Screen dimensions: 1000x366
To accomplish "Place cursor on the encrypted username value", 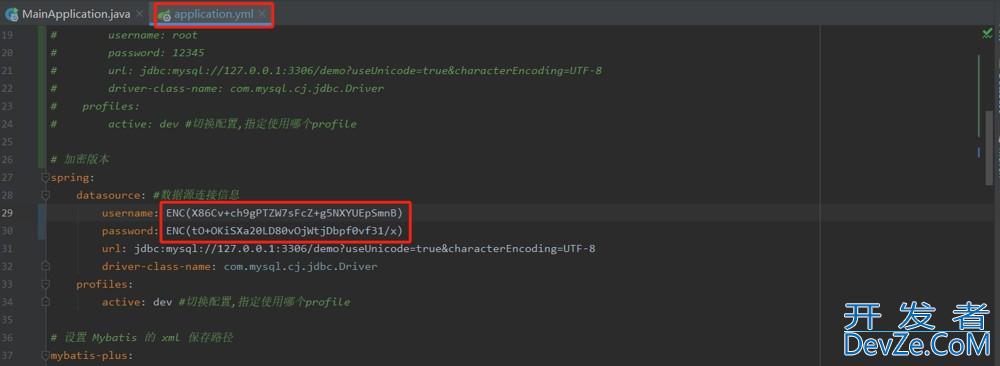I will (x=284, y=213).
